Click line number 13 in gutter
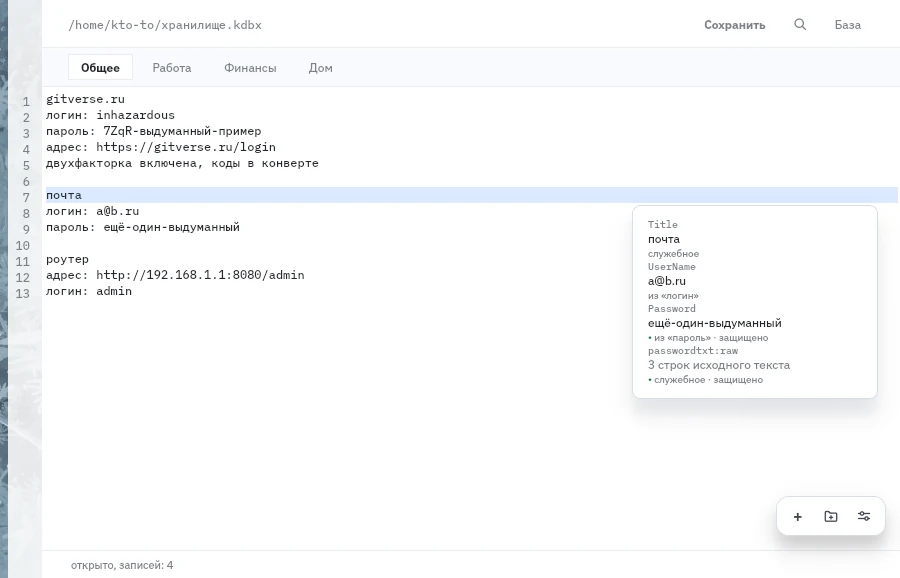Image resolution: width=900 pixels, height=578 pixels. tap(22, 294)
